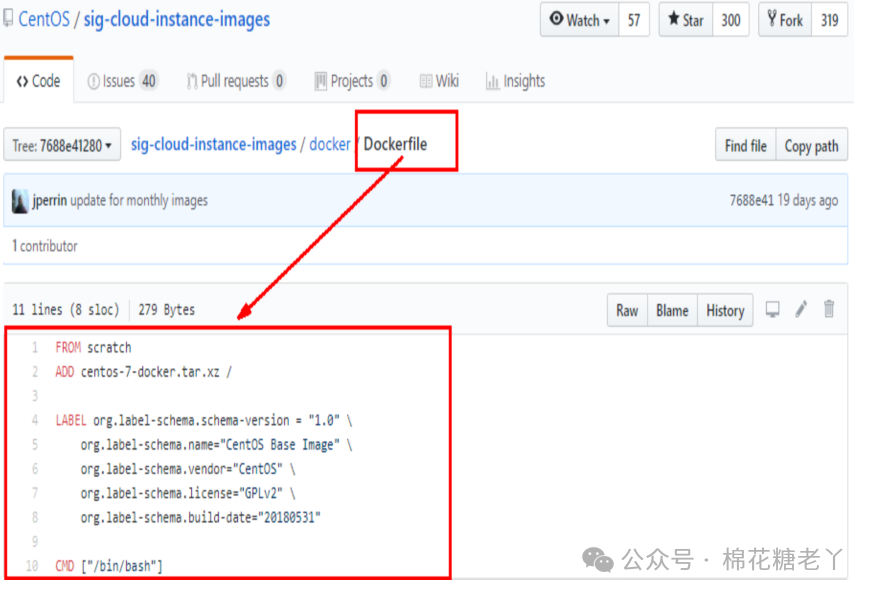
Task: Edit this file with pencil icon
Action: (801, 309)
